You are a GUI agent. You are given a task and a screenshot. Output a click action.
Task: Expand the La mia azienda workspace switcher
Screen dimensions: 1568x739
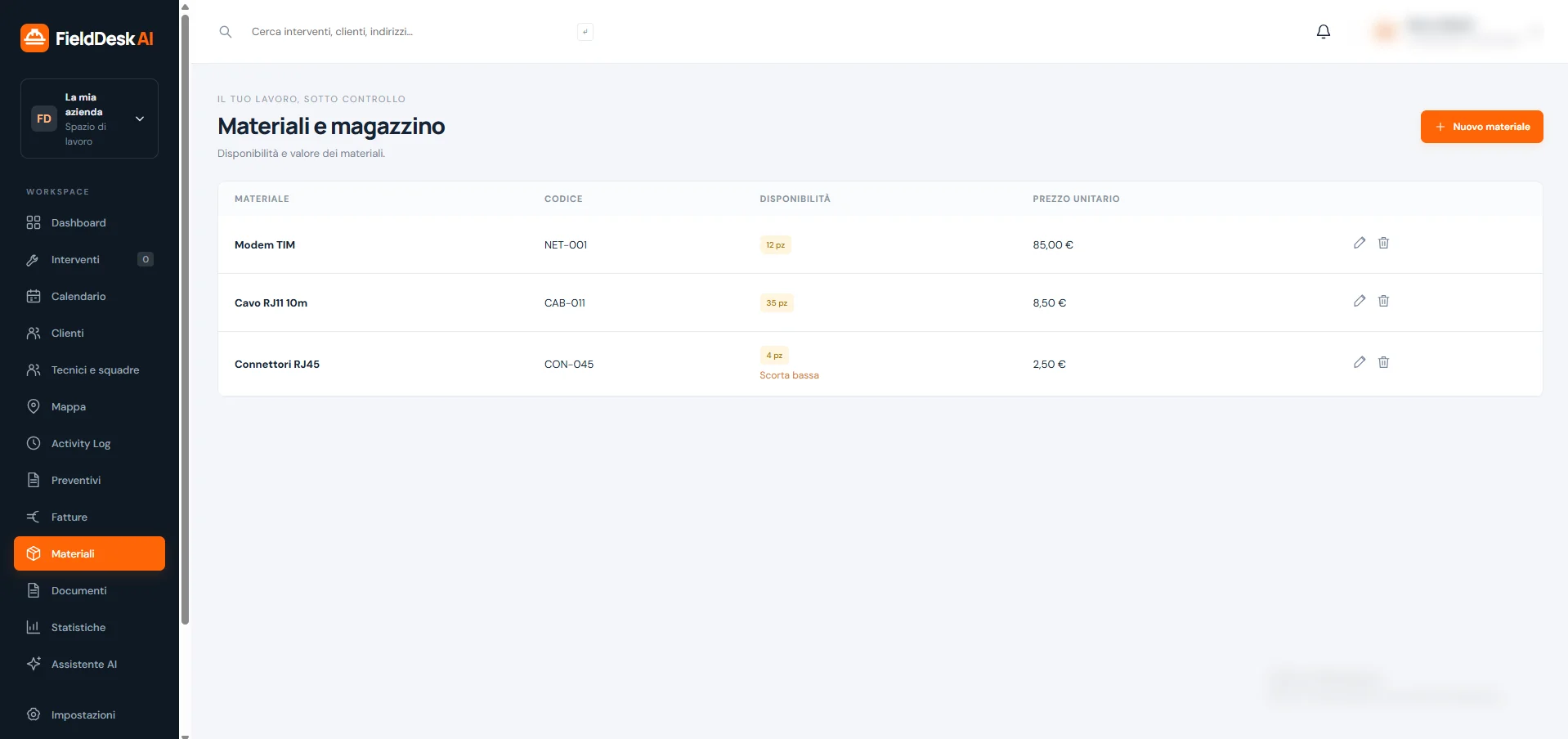coord(89,119)
